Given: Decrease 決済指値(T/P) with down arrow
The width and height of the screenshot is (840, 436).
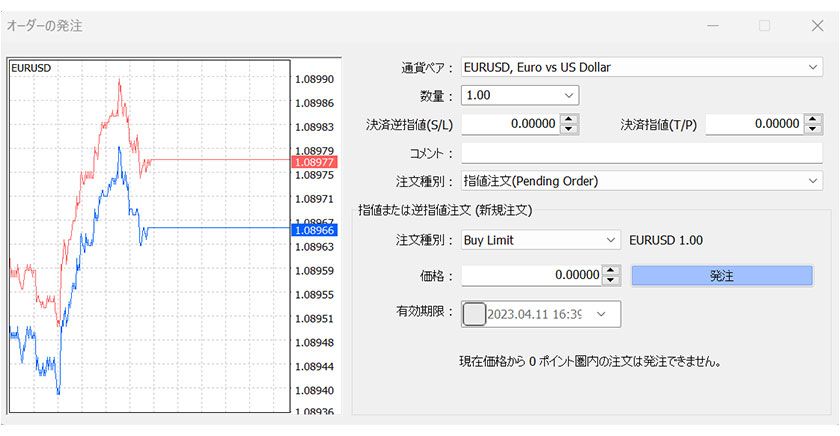Looking at the screenshot, I should (813, 129).
